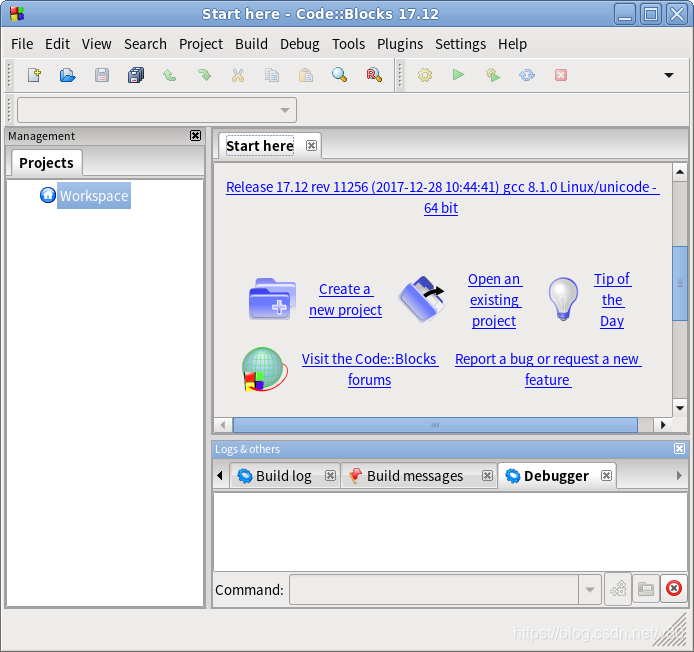This screenshot has height=652, width=694.
Task: Open the Edit menu
Action: click(57, 44)
